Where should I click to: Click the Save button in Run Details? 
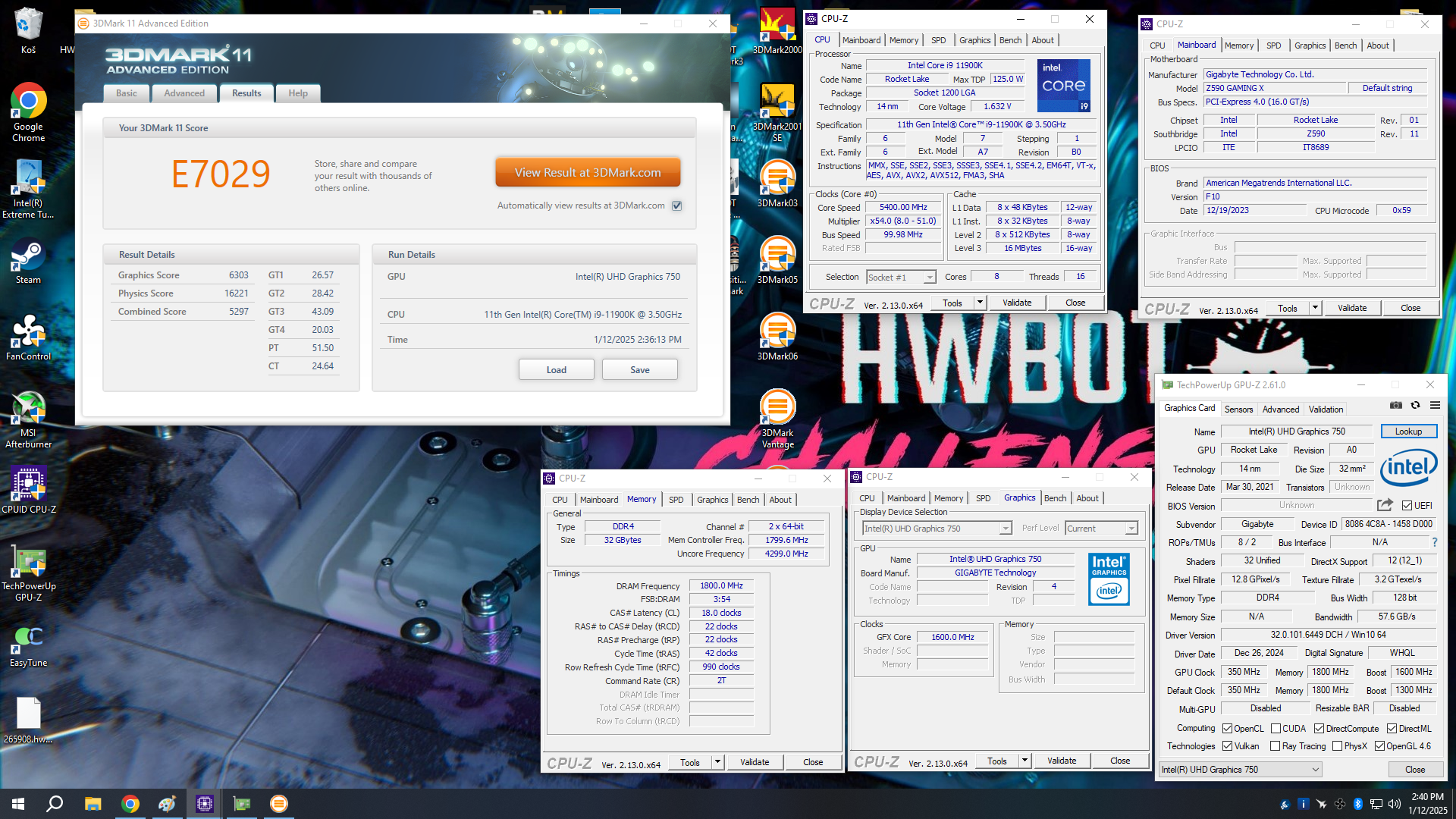click(x=640, y=370)
